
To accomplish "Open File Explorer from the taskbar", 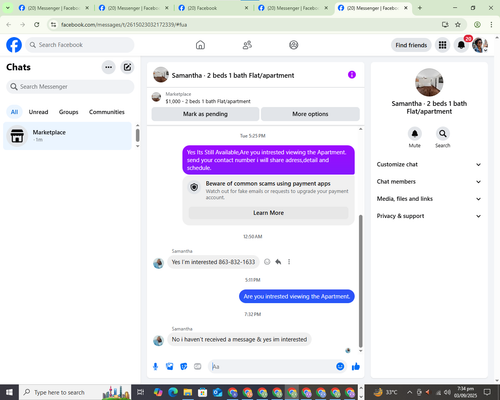I will (x=188, y=392).
